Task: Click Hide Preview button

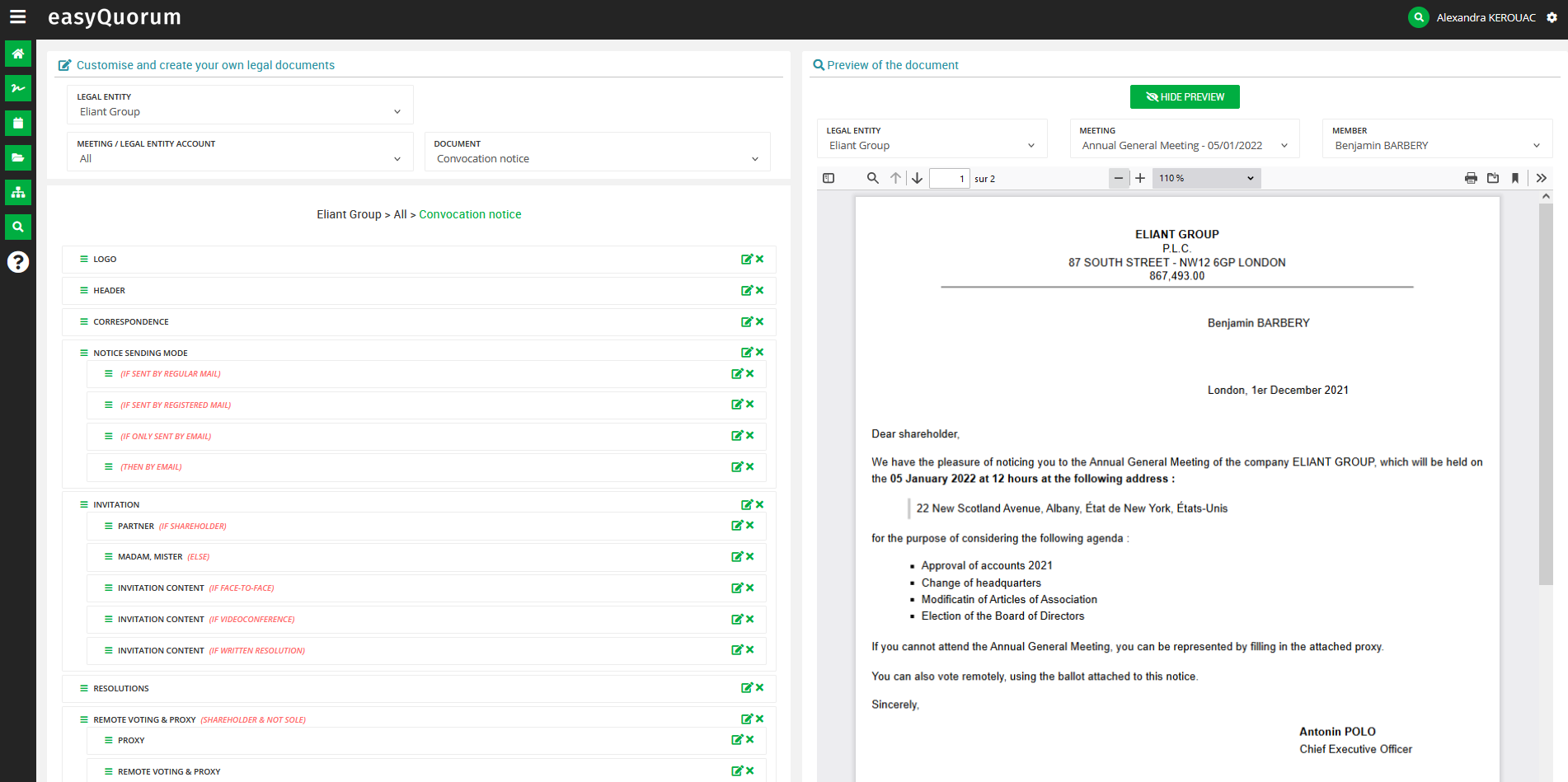Action: [x=1184, y=97]
